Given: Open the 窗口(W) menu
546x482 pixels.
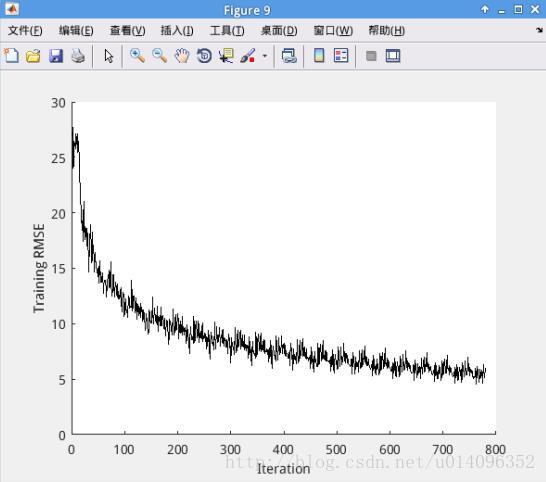Looking at the screenshot, I should [333, 31].
